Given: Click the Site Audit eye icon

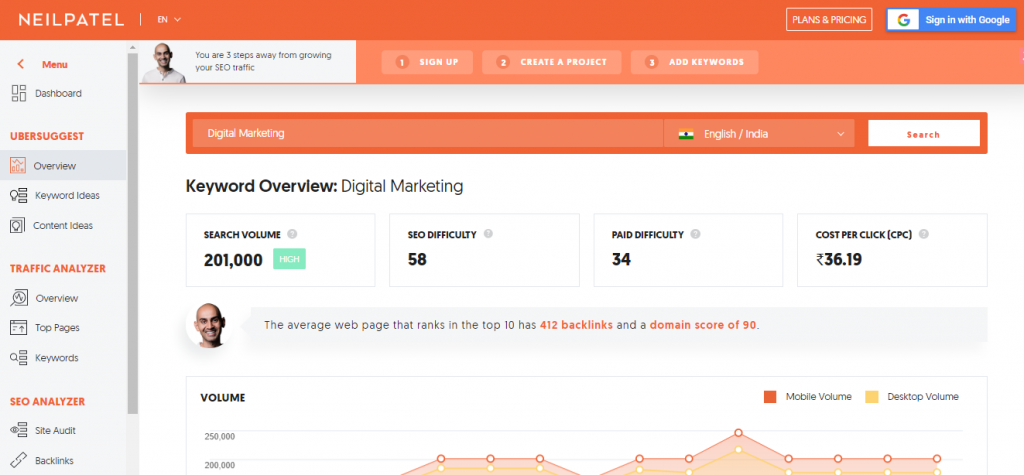Looking at the screenshot, I should pos(18,430).
